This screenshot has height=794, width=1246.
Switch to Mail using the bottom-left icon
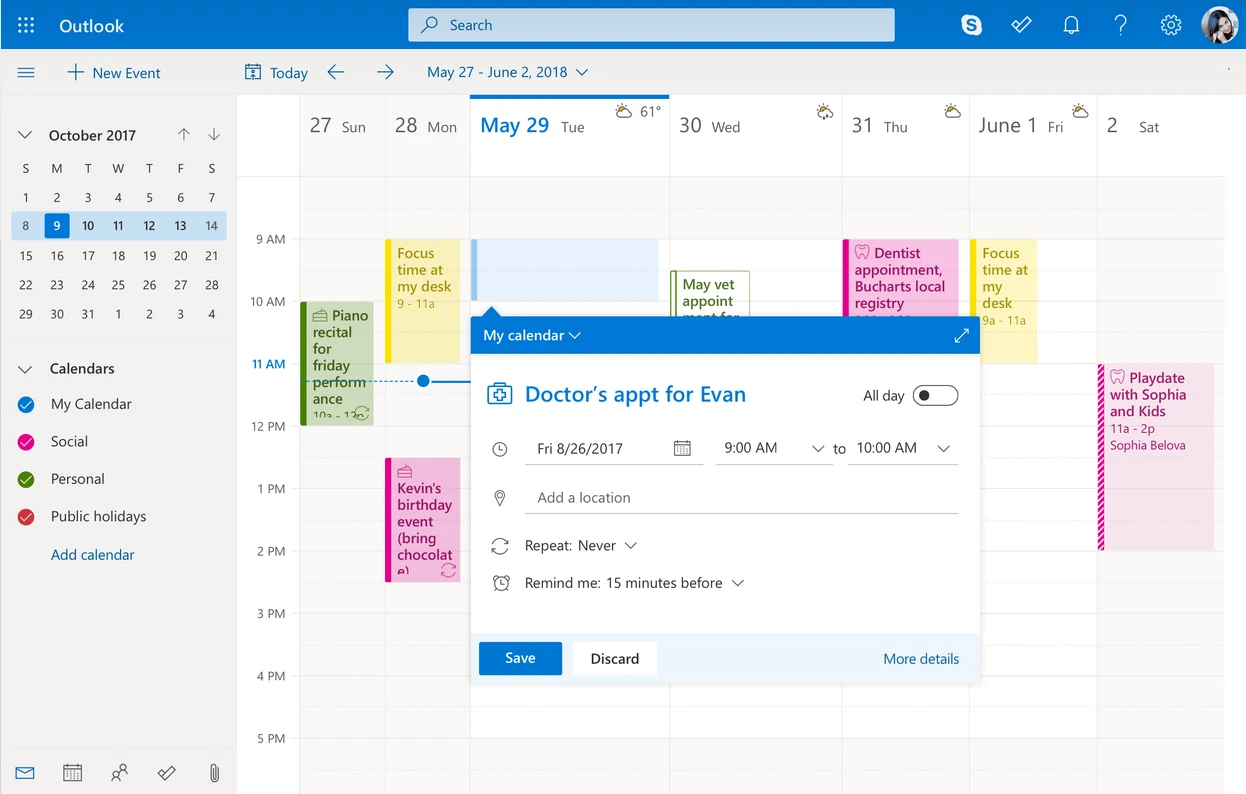pos(24,772)
